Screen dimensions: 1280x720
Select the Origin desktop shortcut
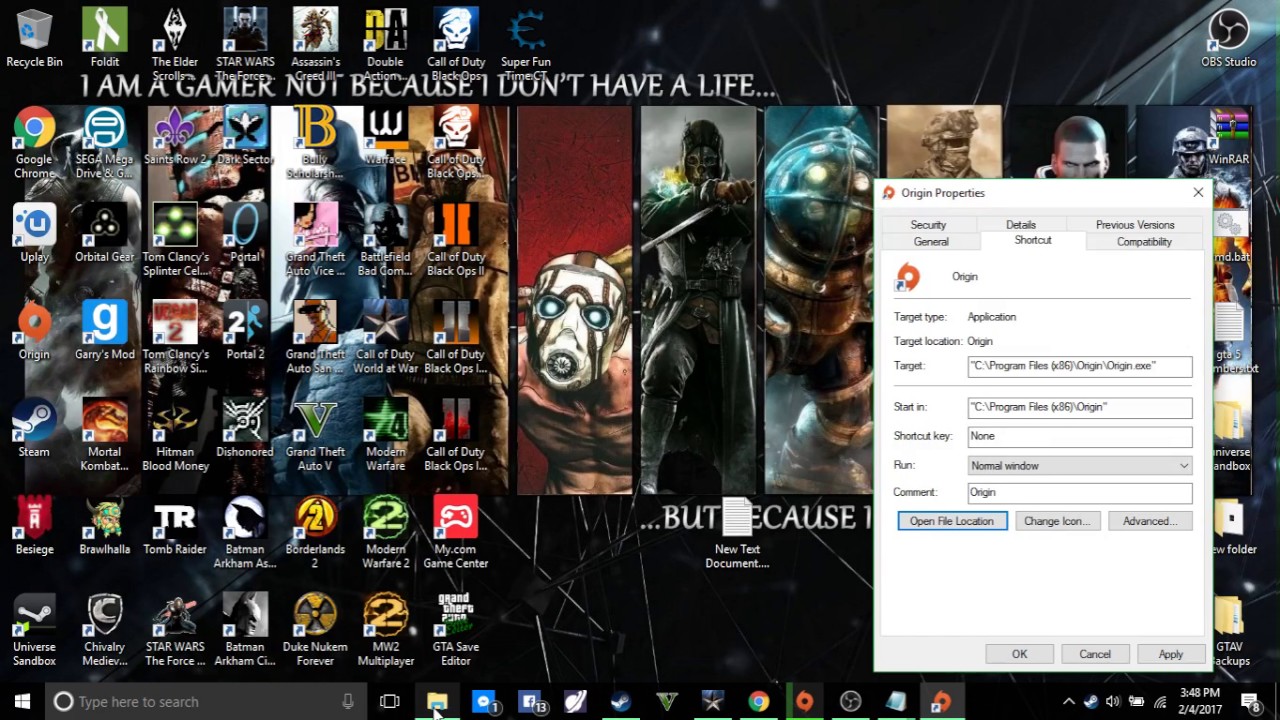click(34, 332)
